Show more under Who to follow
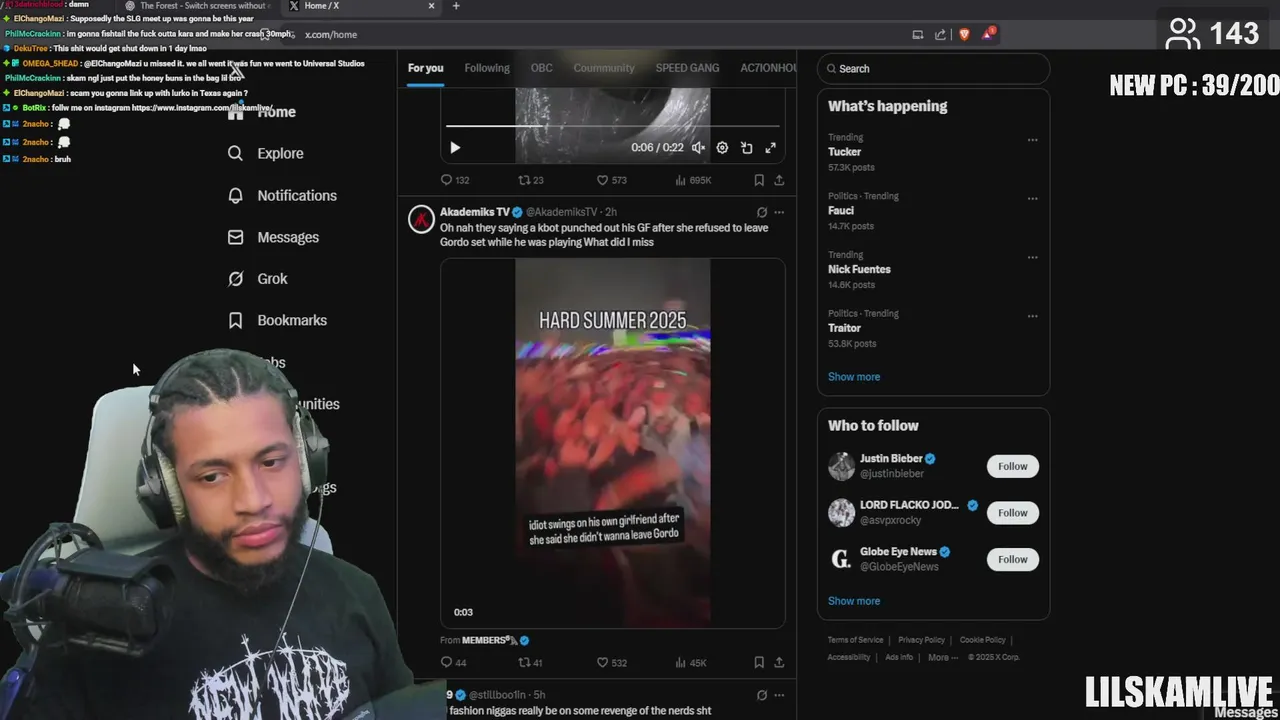Screen dimensions: 1280x720 854,601
